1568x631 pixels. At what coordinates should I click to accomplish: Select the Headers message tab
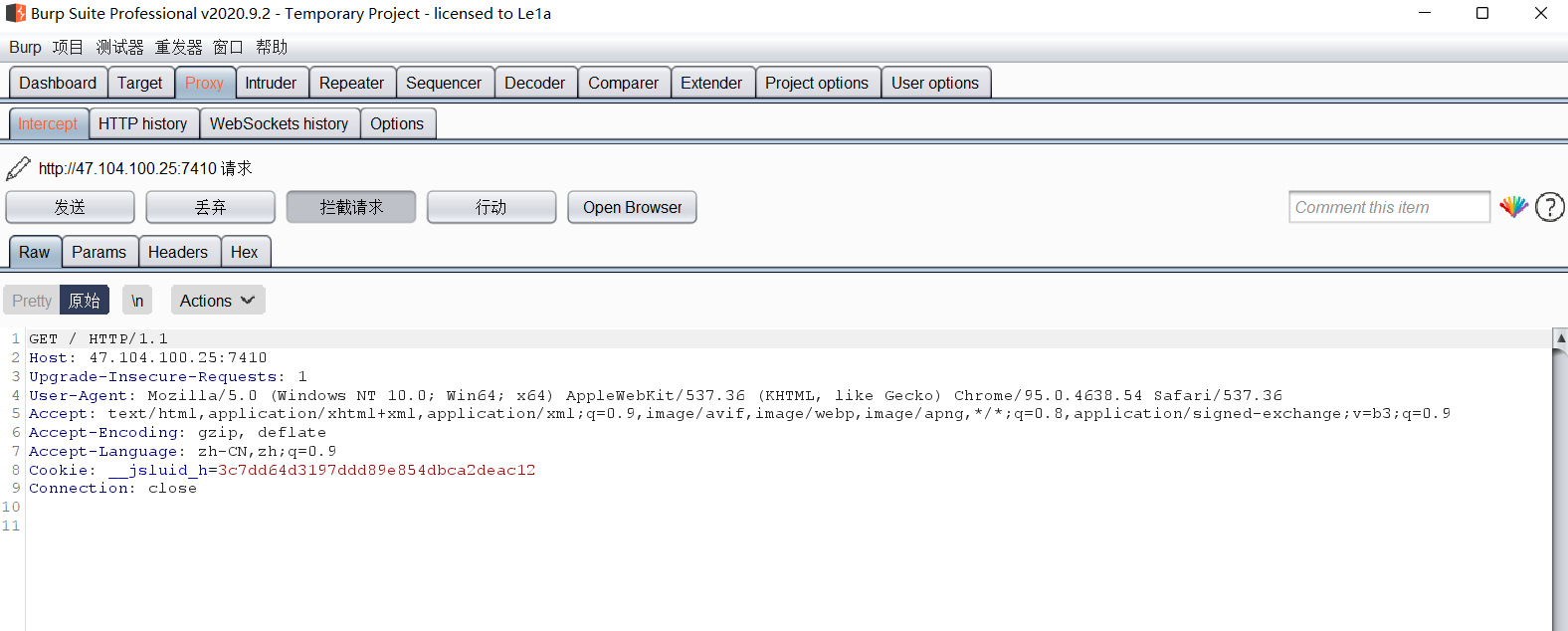(178, 252)
